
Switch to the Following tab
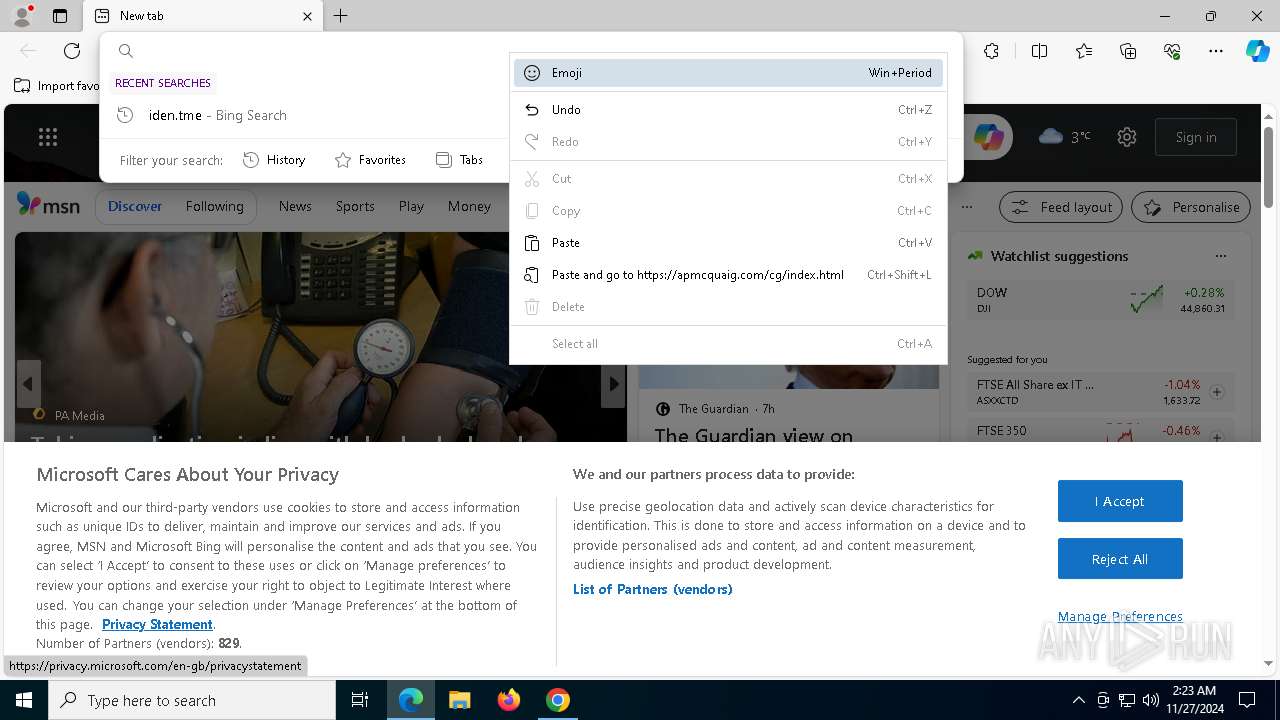tap(214, 206)
